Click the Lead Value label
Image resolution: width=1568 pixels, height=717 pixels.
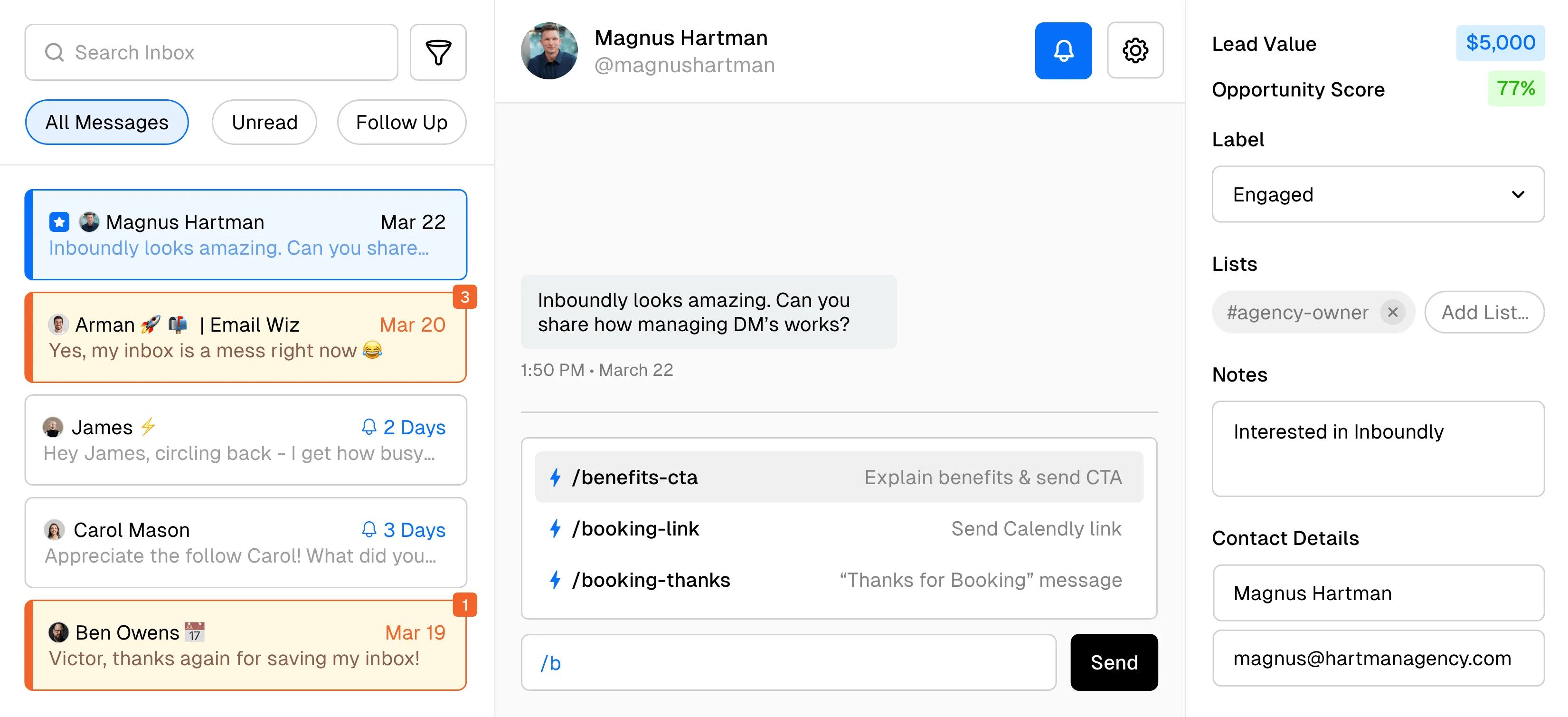pyautogui.click(x=1264, y=44)
